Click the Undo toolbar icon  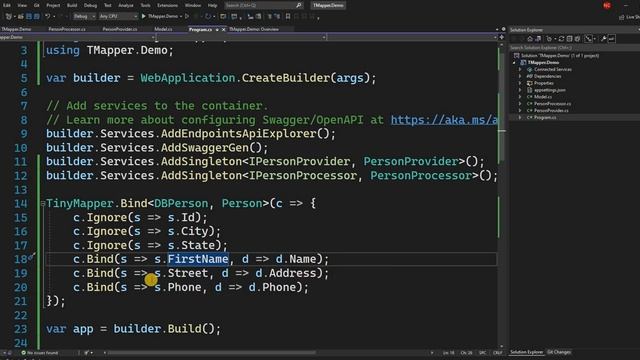coord(47,16)
